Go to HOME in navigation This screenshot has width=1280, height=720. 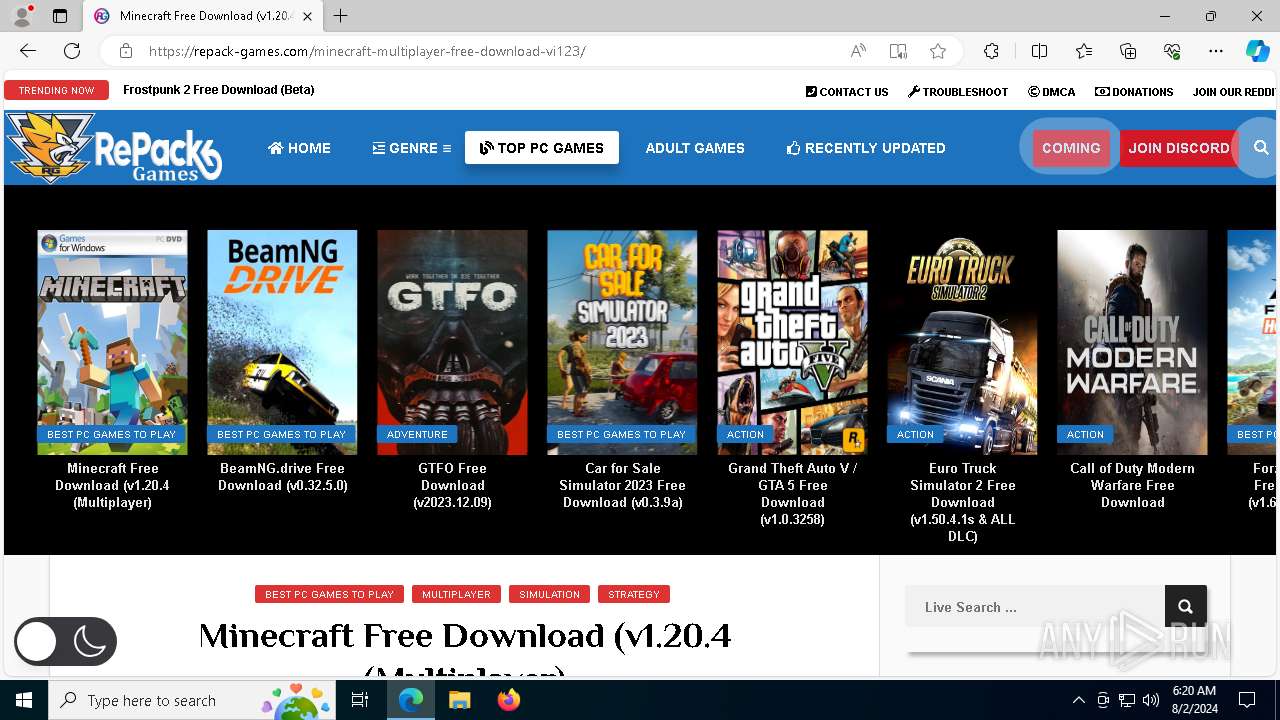tap(299, 148)
